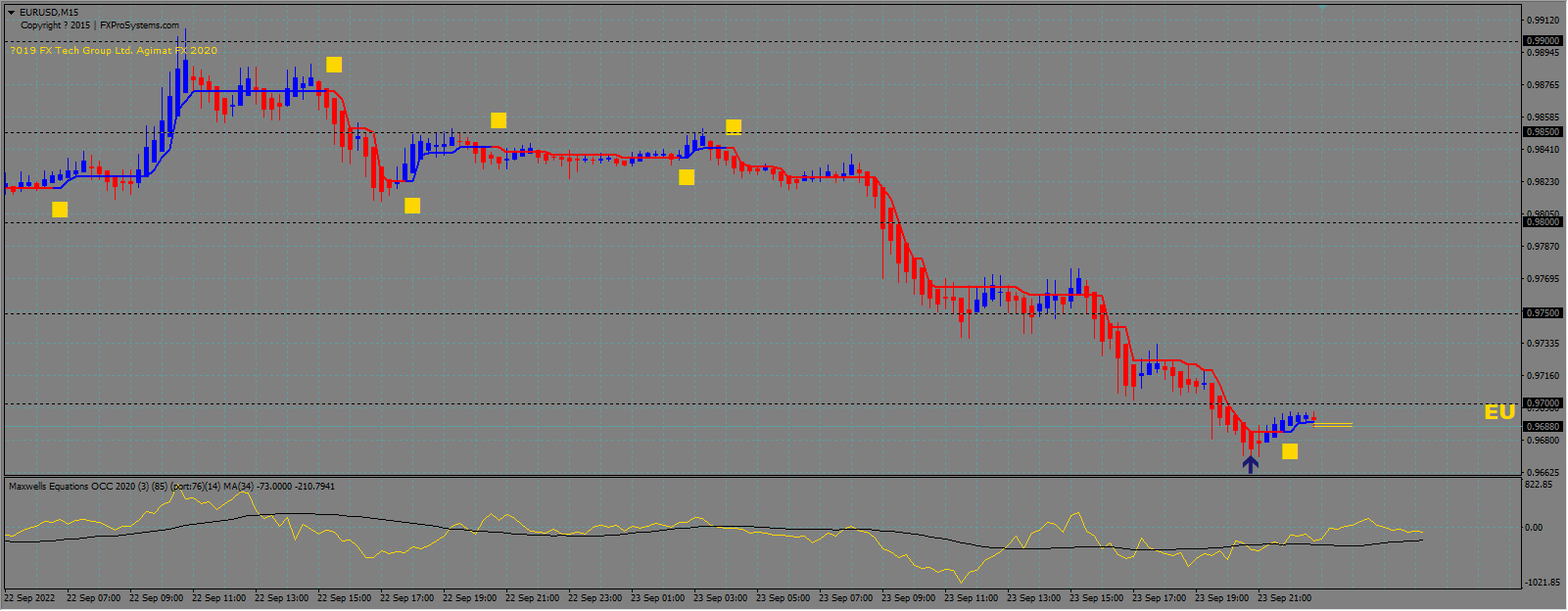Click the short yellow line after the last candle

(x=1333, y=425)
